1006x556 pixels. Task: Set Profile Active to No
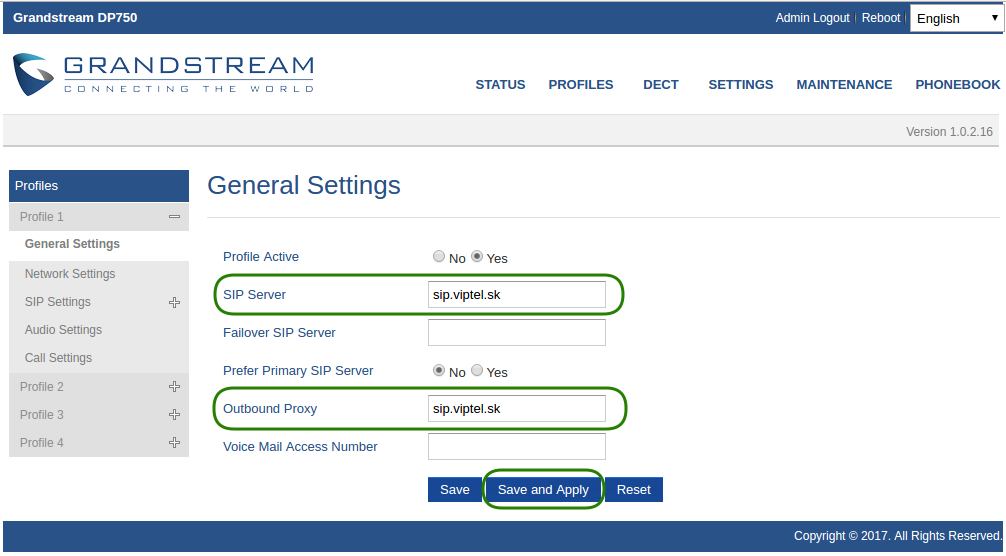[439, 257]
